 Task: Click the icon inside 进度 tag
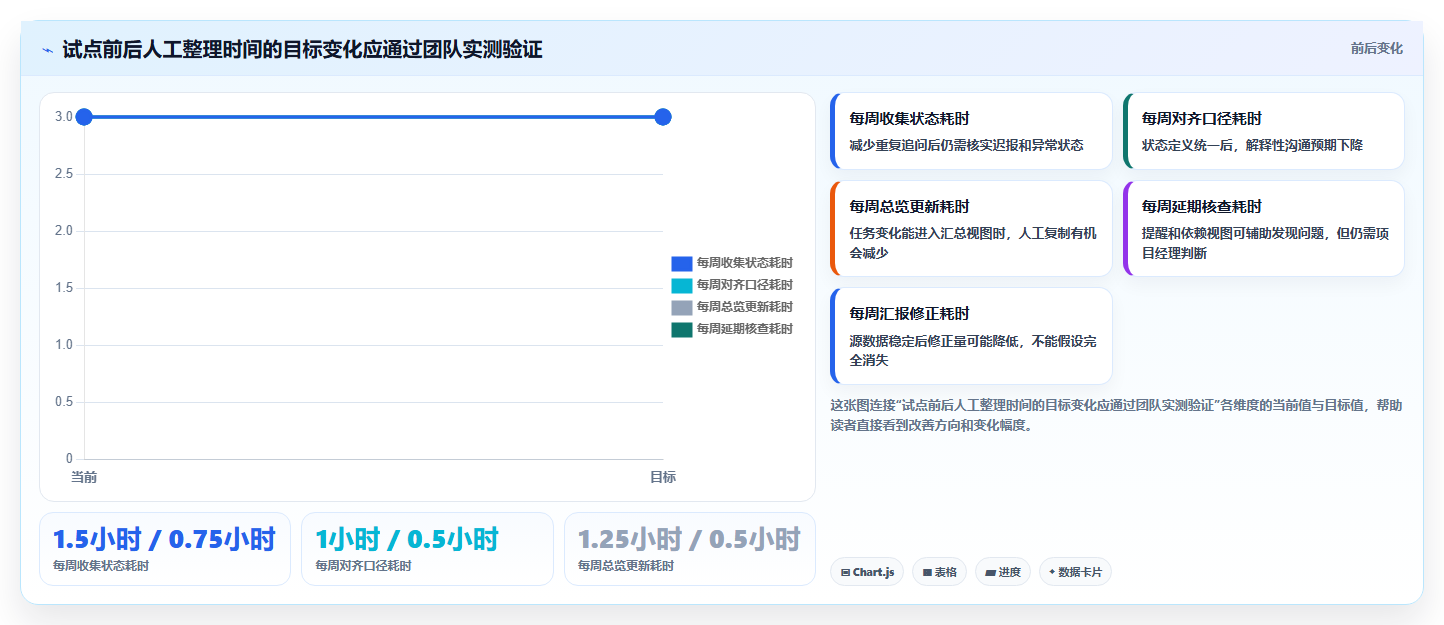pyautogui.click(x=991, y=573)
